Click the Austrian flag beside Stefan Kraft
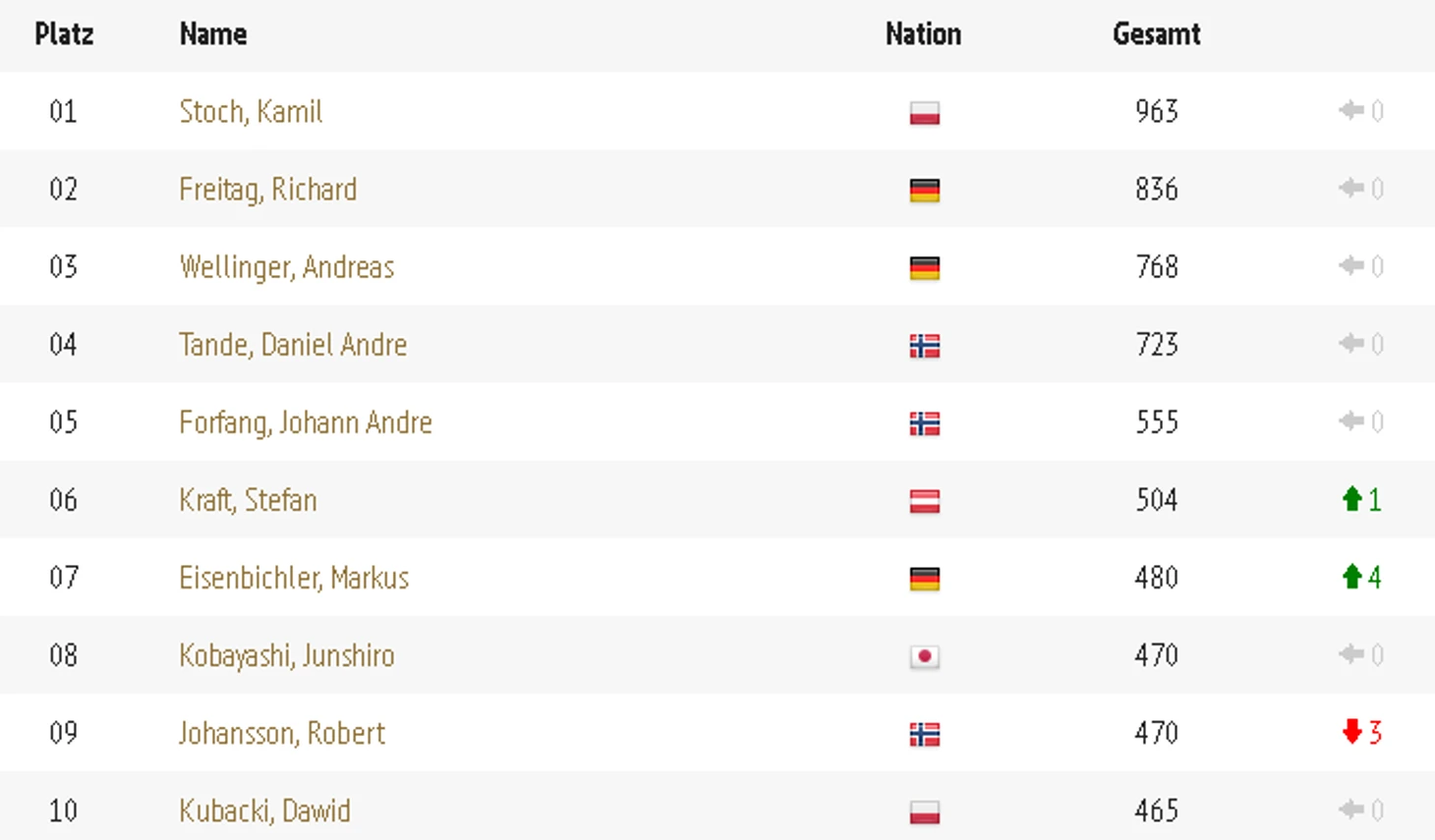The image size is (1435, 840). click(x=924, y=501)
